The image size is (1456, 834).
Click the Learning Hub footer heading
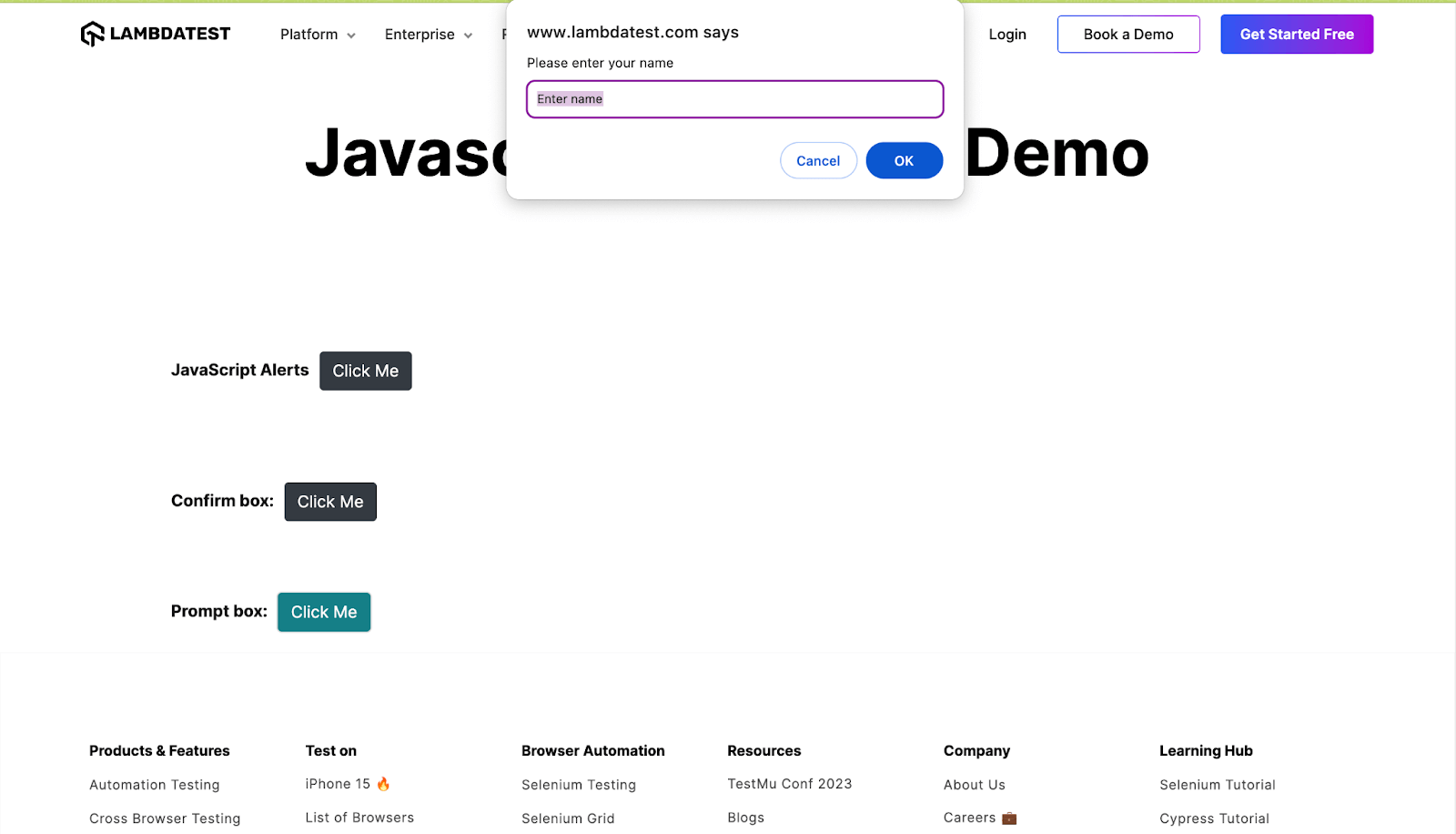(1206, 751)
